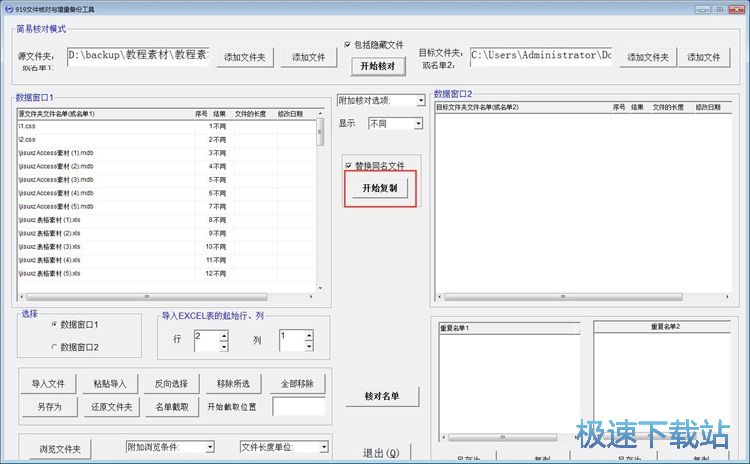Click the 开始核对 button
Screen dimensions: 750x464
point(378,66)
